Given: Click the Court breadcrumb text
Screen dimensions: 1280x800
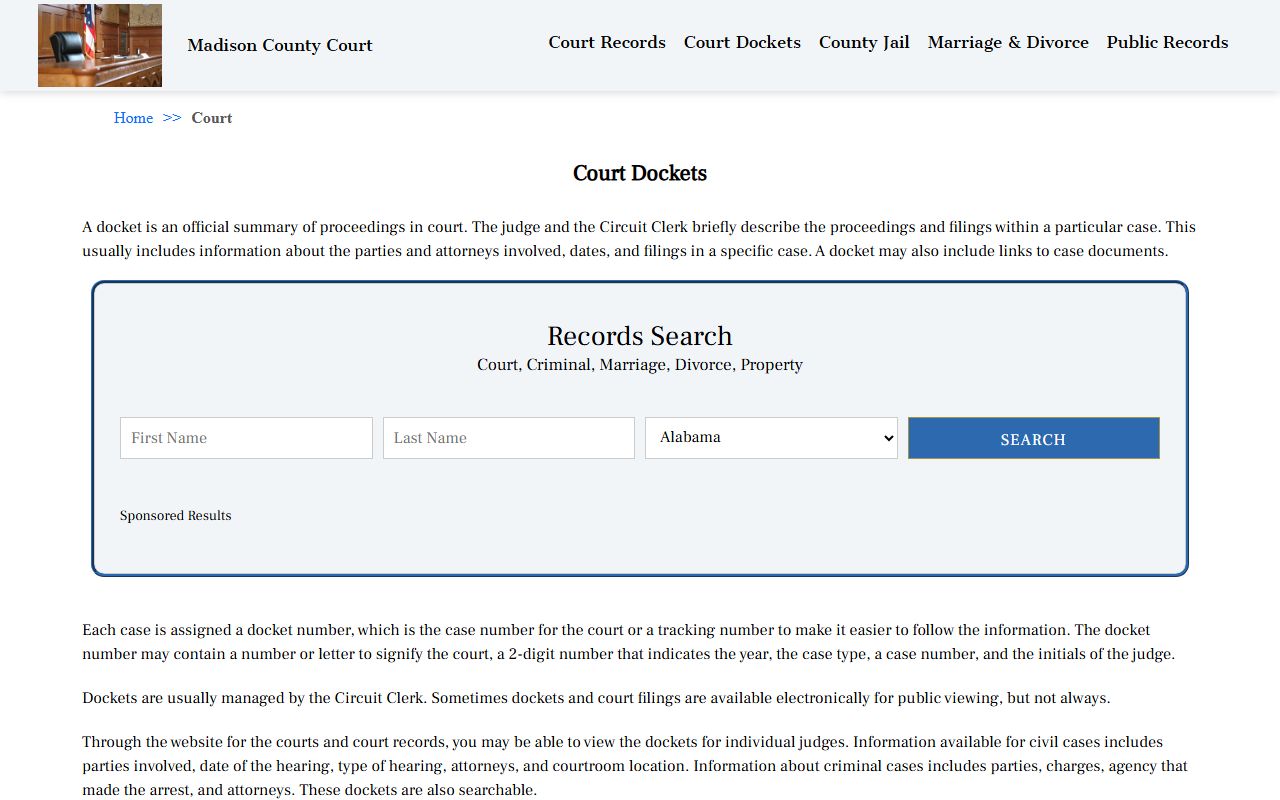Looking at the screenshot, I should point(212,118).
